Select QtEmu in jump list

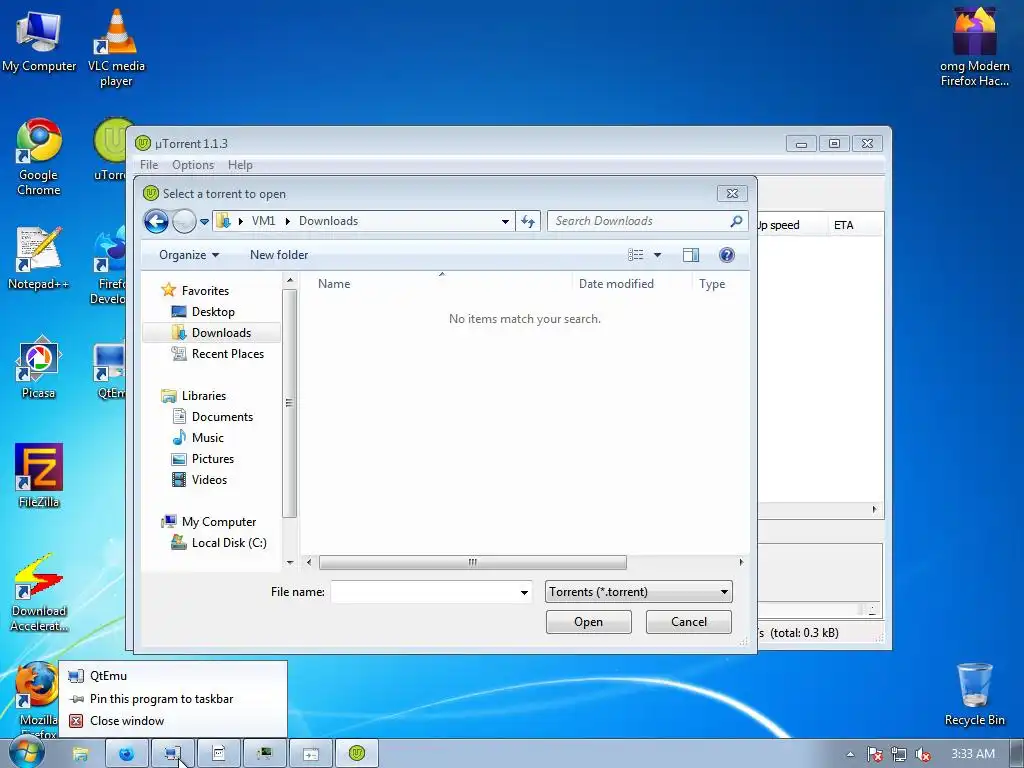coord(173,676)
